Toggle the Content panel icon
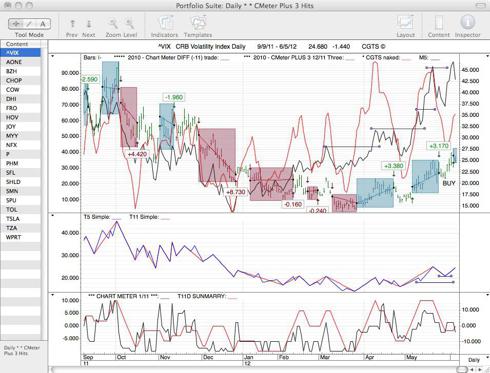This screenshot has height=373, width=490. point(439,23)
